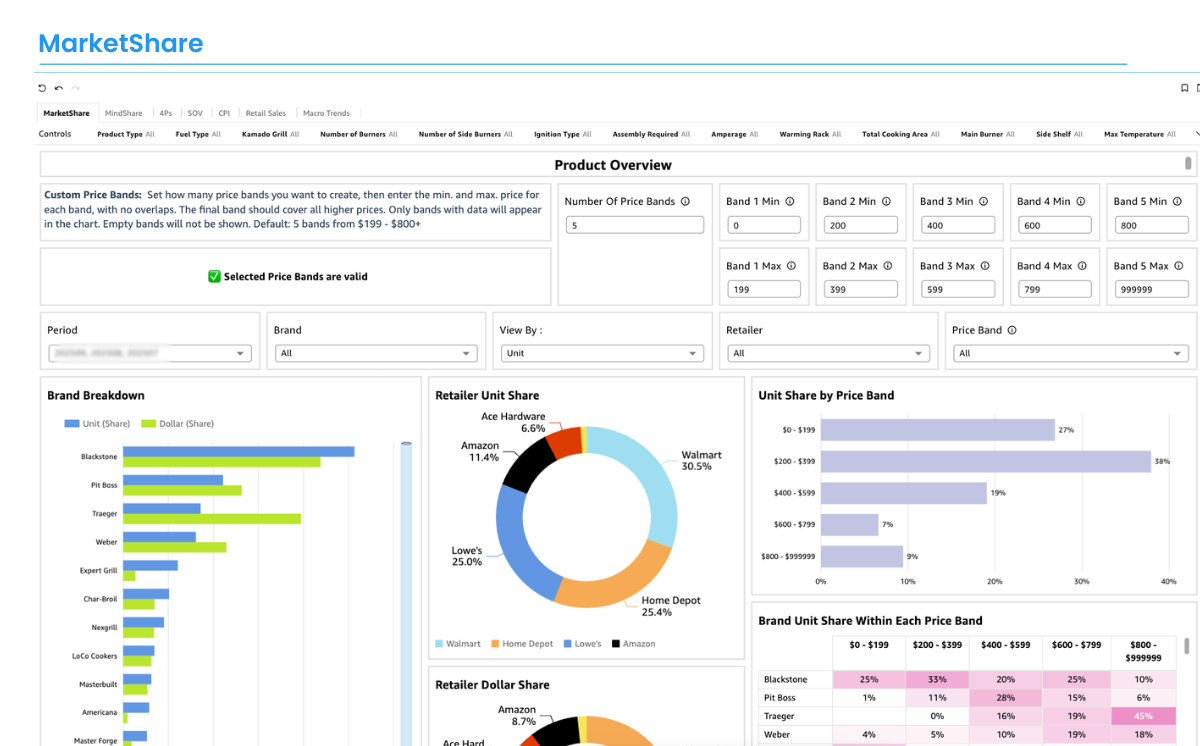Click info icon next to Band 5 Min
This screenshot has height=746, width=1200.
click(x=1177, y=201)
